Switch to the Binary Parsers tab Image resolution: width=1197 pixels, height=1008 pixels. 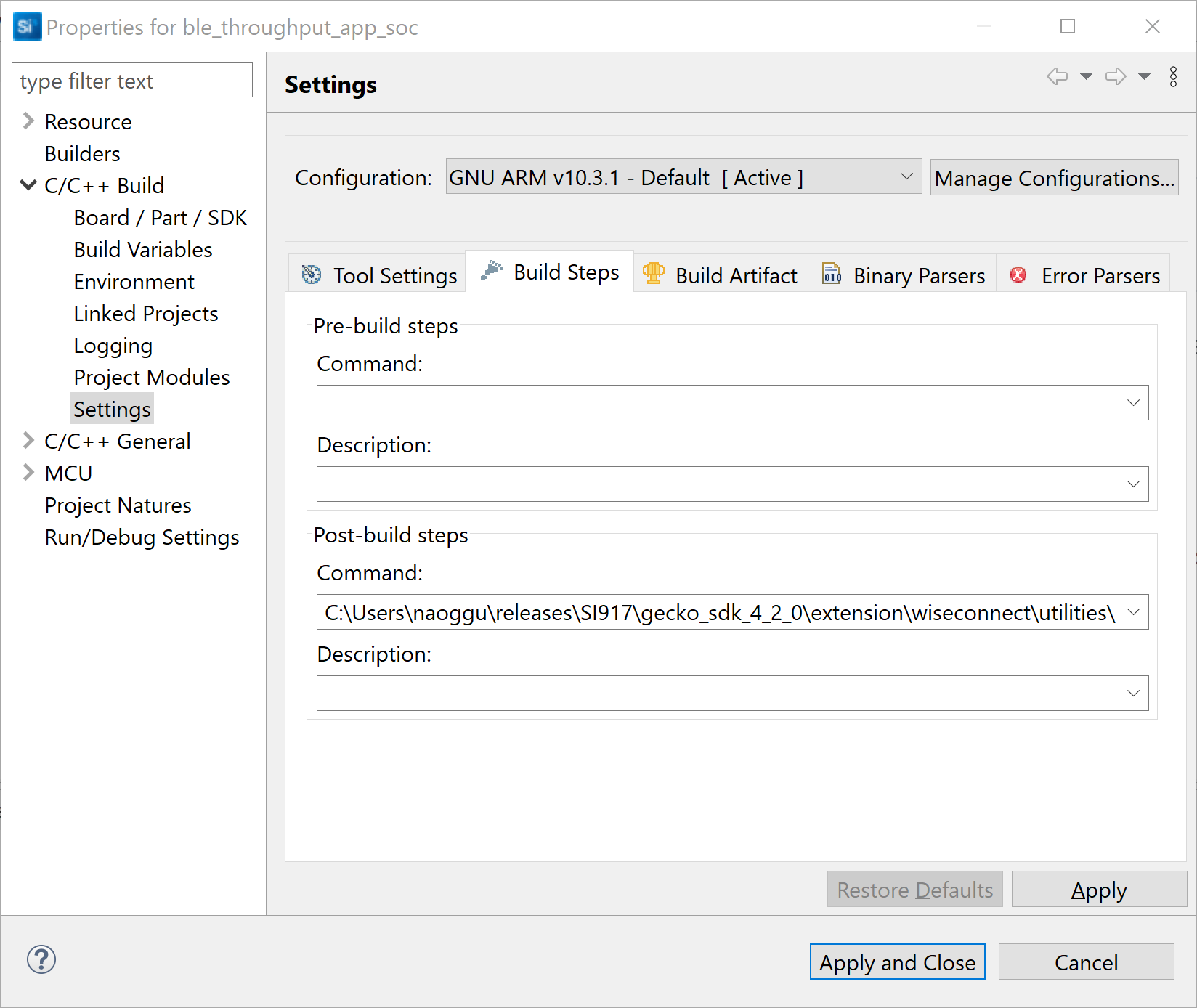click(x=902, y=275)
